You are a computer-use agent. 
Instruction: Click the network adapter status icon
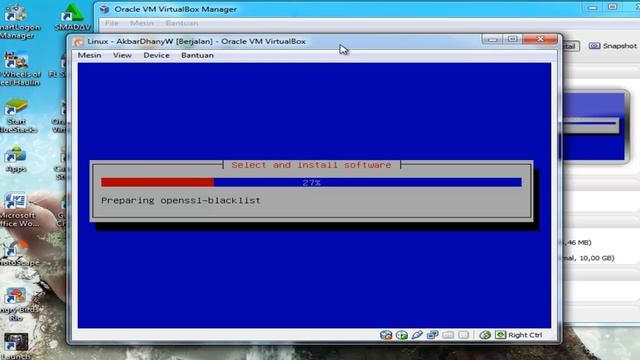[x=432, y=335]
